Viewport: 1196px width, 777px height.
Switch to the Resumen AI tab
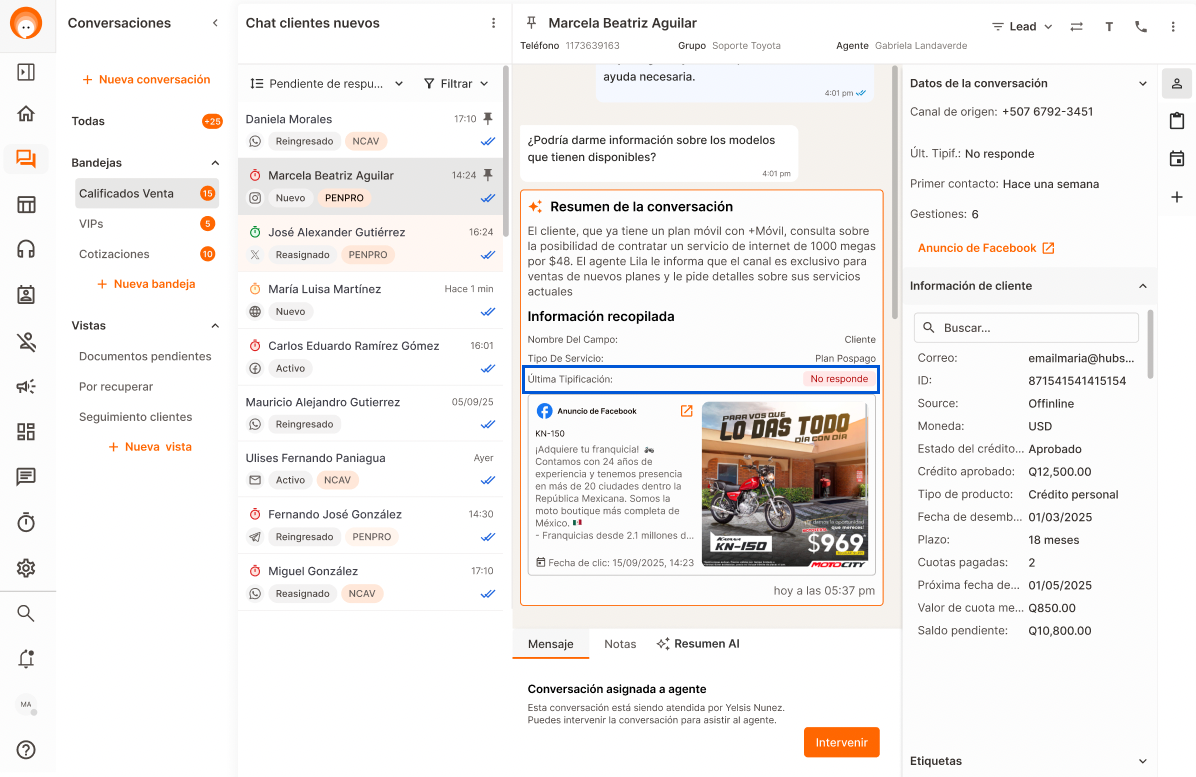(x=698, y=644)
